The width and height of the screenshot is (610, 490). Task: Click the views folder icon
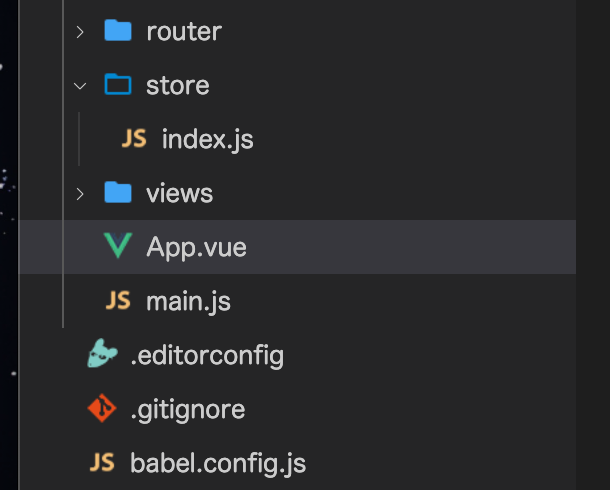(118, 193)
